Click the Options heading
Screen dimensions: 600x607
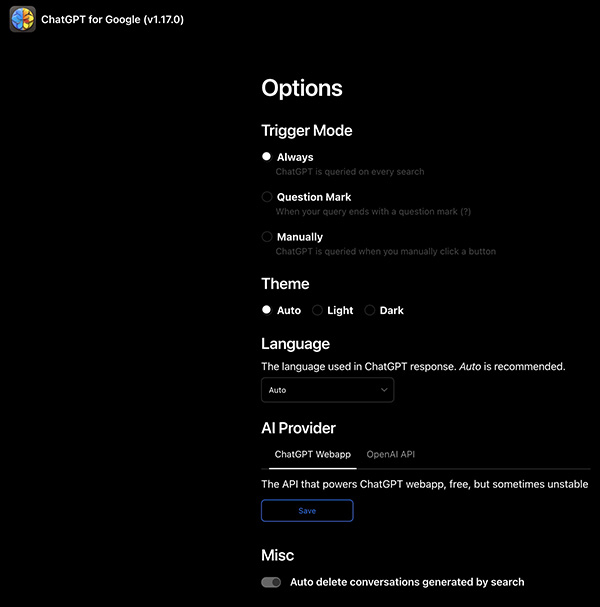tap(302, 88)
